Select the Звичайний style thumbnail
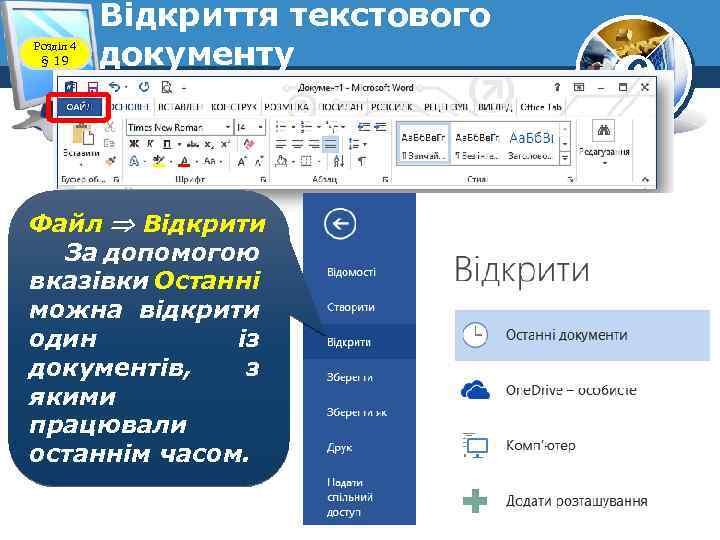The width and height of the screenshot is (720, 540). (423, 144)
